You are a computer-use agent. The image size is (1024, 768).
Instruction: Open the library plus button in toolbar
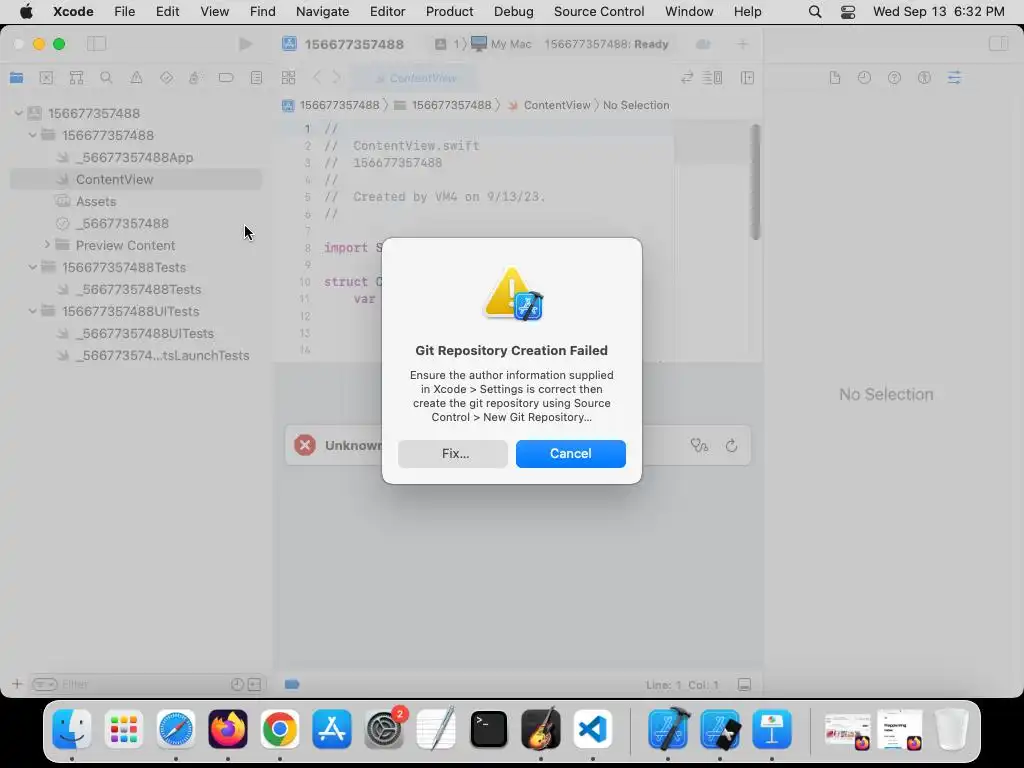(x=743, y=44)
